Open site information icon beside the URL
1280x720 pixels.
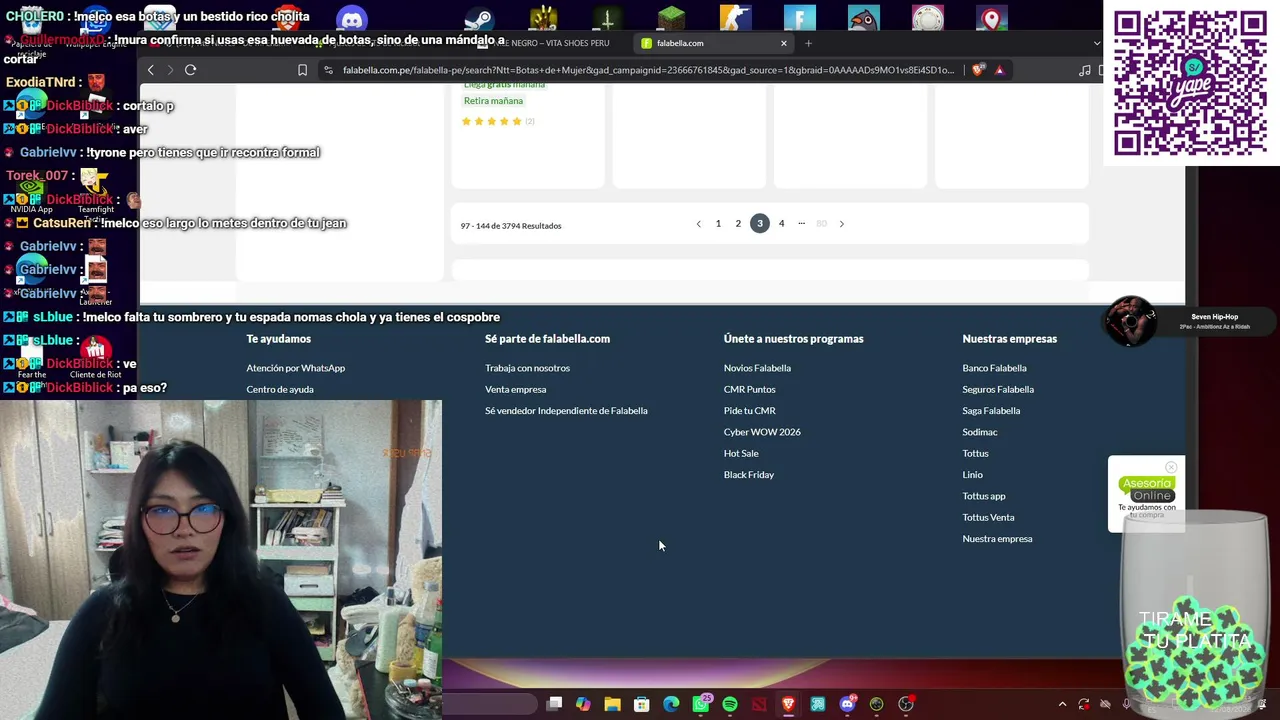328,70
